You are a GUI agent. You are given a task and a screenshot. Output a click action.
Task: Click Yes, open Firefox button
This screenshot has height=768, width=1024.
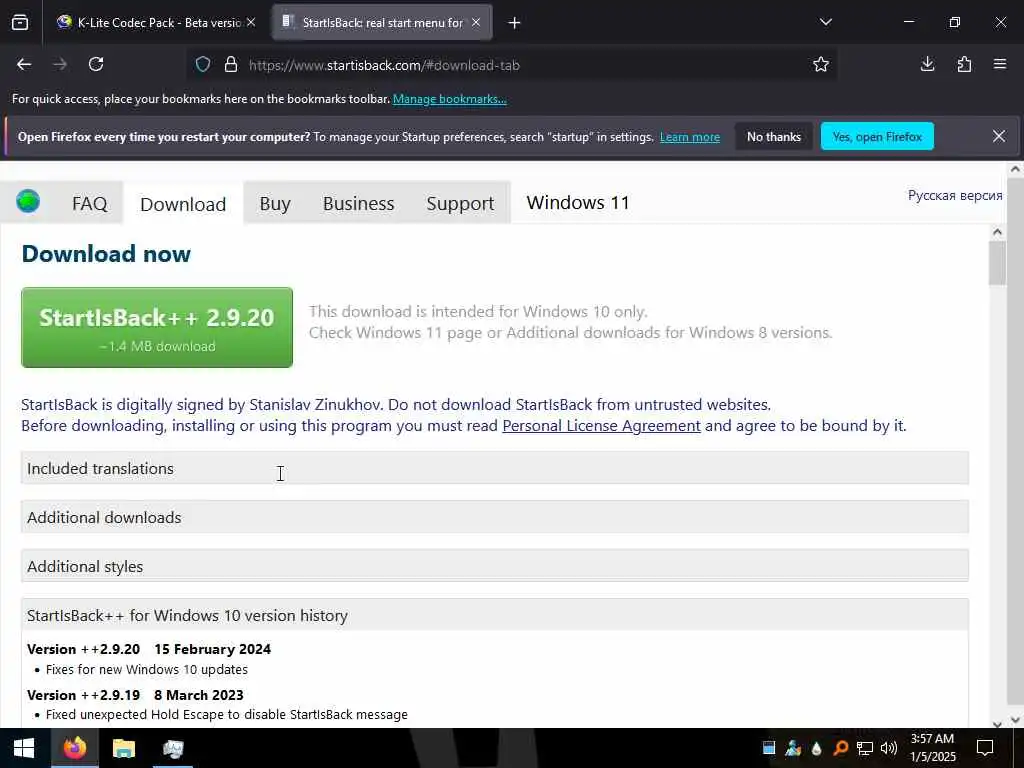(877, 136)
